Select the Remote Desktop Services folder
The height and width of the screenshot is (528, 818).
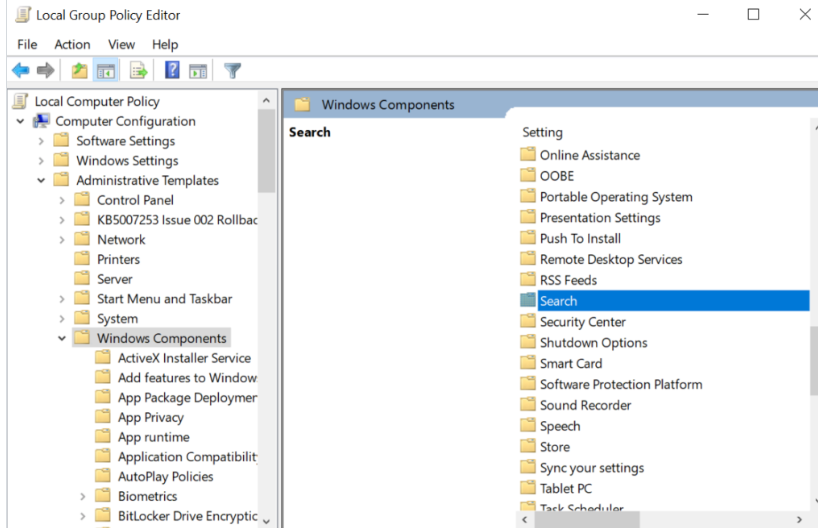(x=611, y=259)
